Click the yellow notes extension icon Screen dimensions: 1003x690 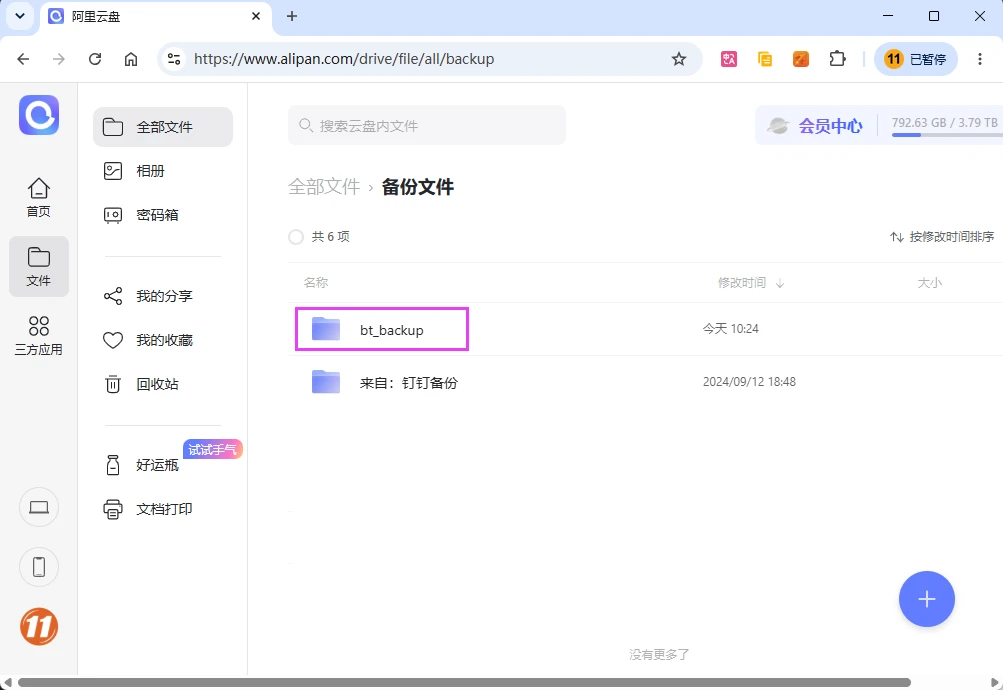pos(764,59)
